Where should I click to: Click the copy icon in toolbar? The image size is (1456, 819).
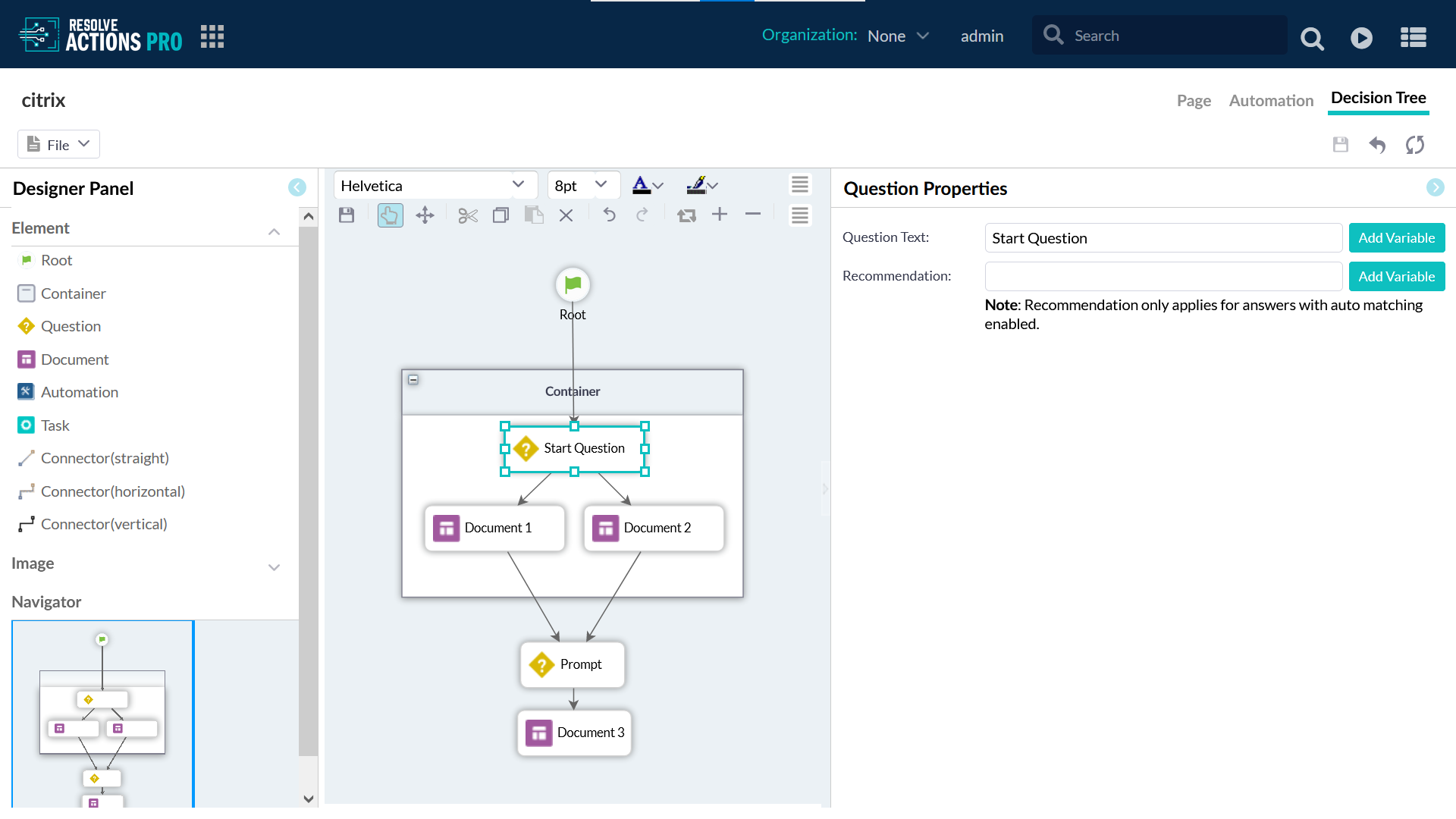pos(500,216)
